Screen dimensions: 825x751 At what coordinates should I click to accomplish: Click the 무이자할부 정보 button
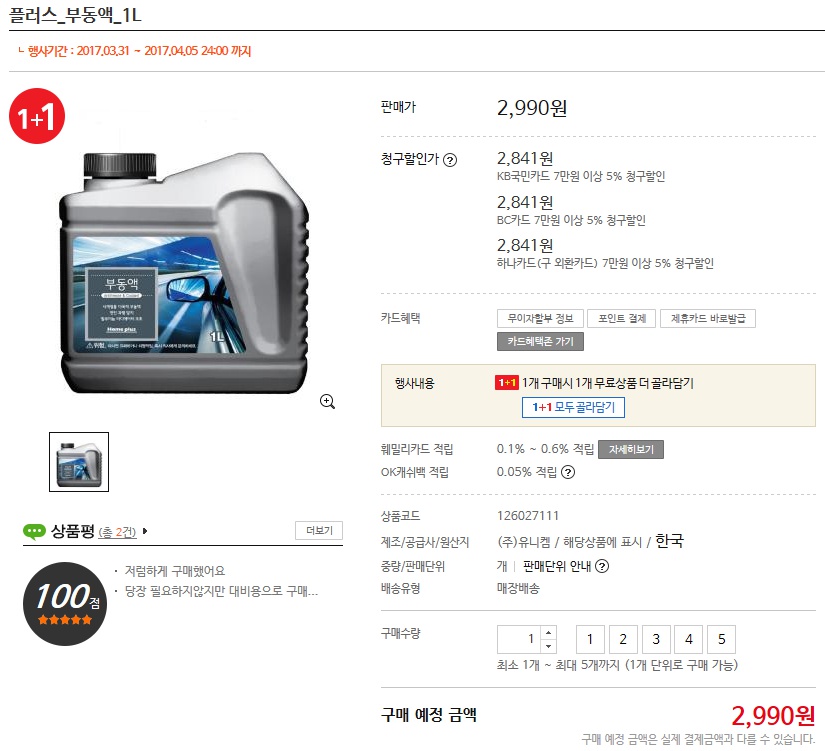[540, 318]
